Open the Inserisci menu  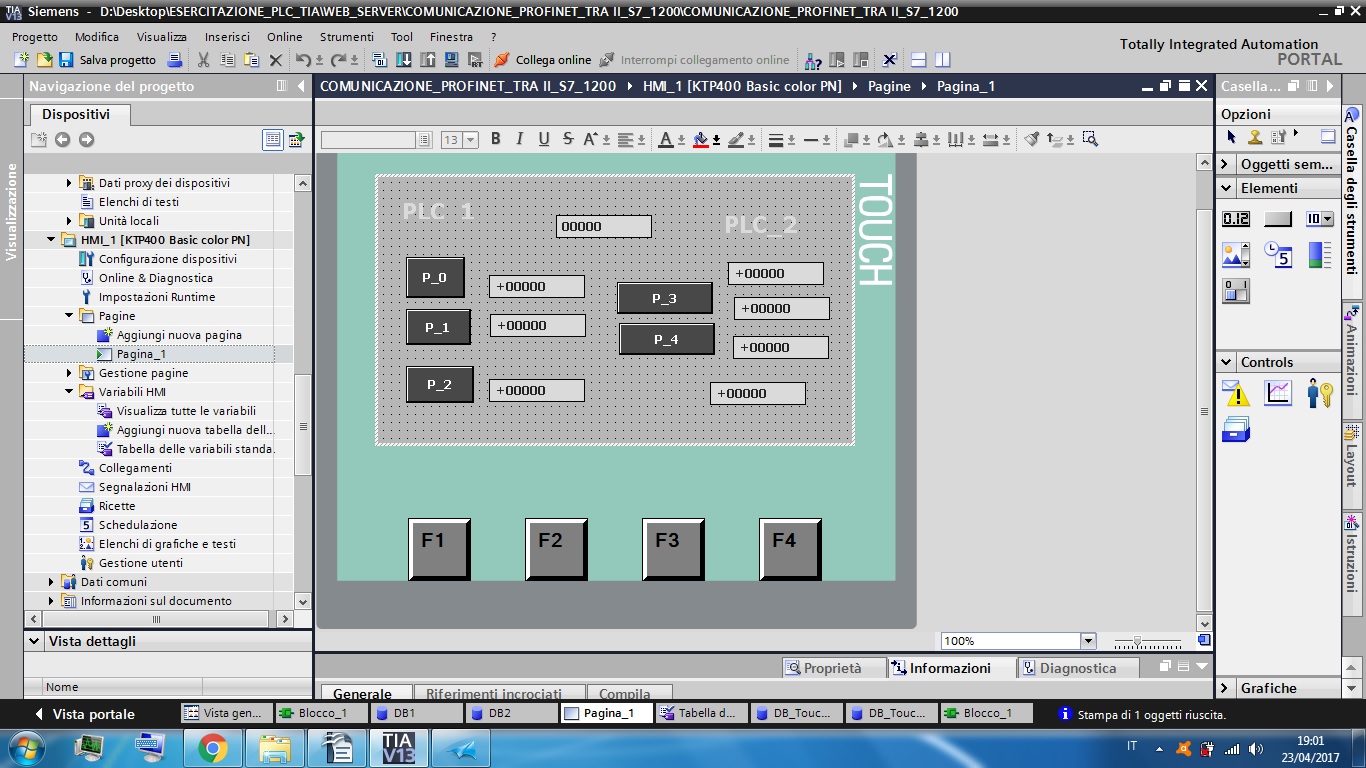tap(227, 37)
